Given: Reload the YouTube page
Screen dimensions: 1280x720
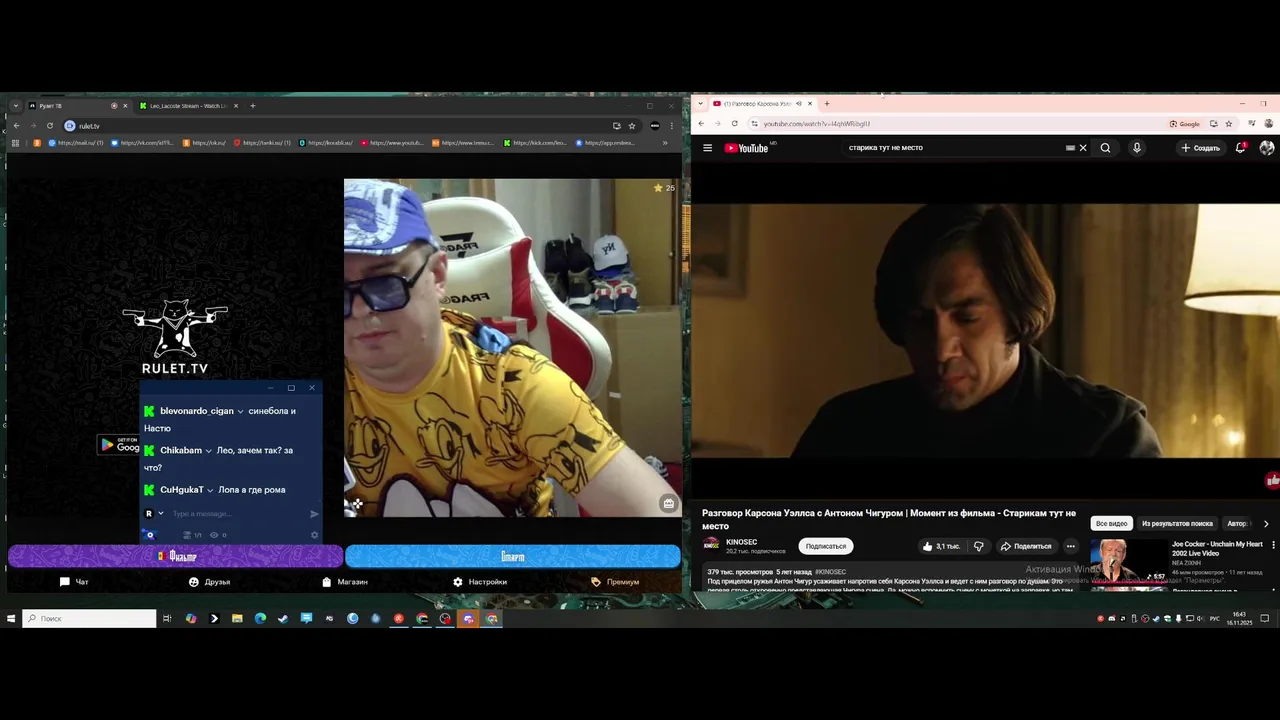Looking at the screenshot, I should (x=734, y=124).
